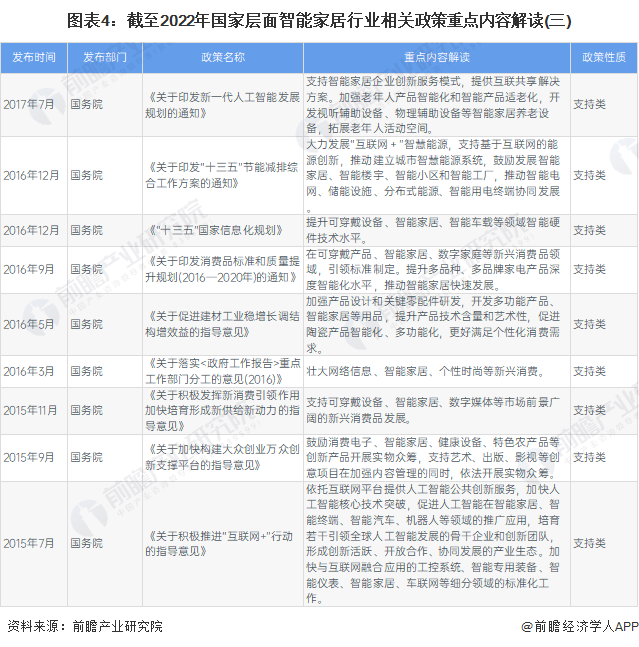Select the '发布时间' column header

pyautogui.click(x=34, y=57)
